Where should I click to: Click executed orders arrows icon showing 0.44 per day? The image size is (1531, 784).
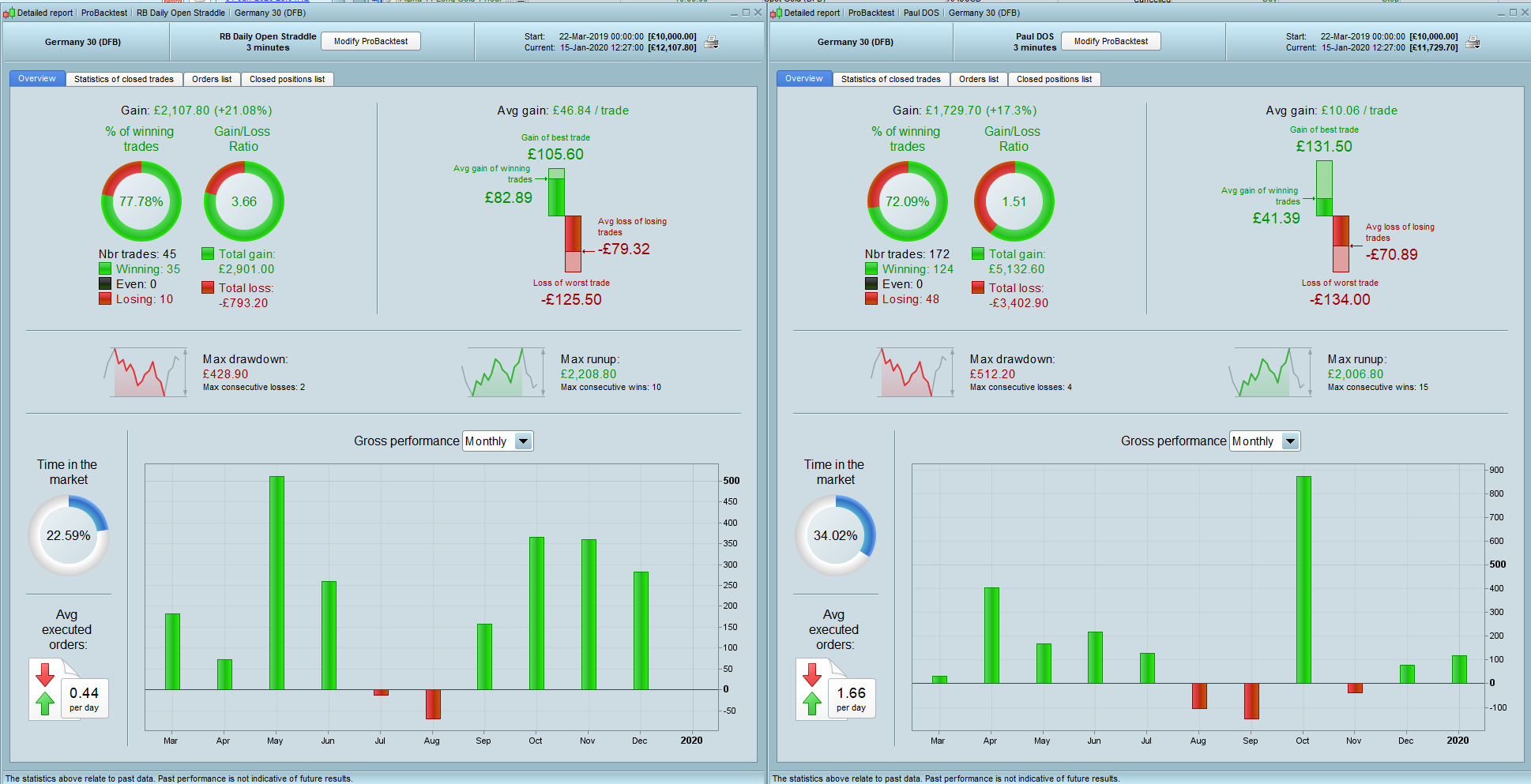pos(45,688)
